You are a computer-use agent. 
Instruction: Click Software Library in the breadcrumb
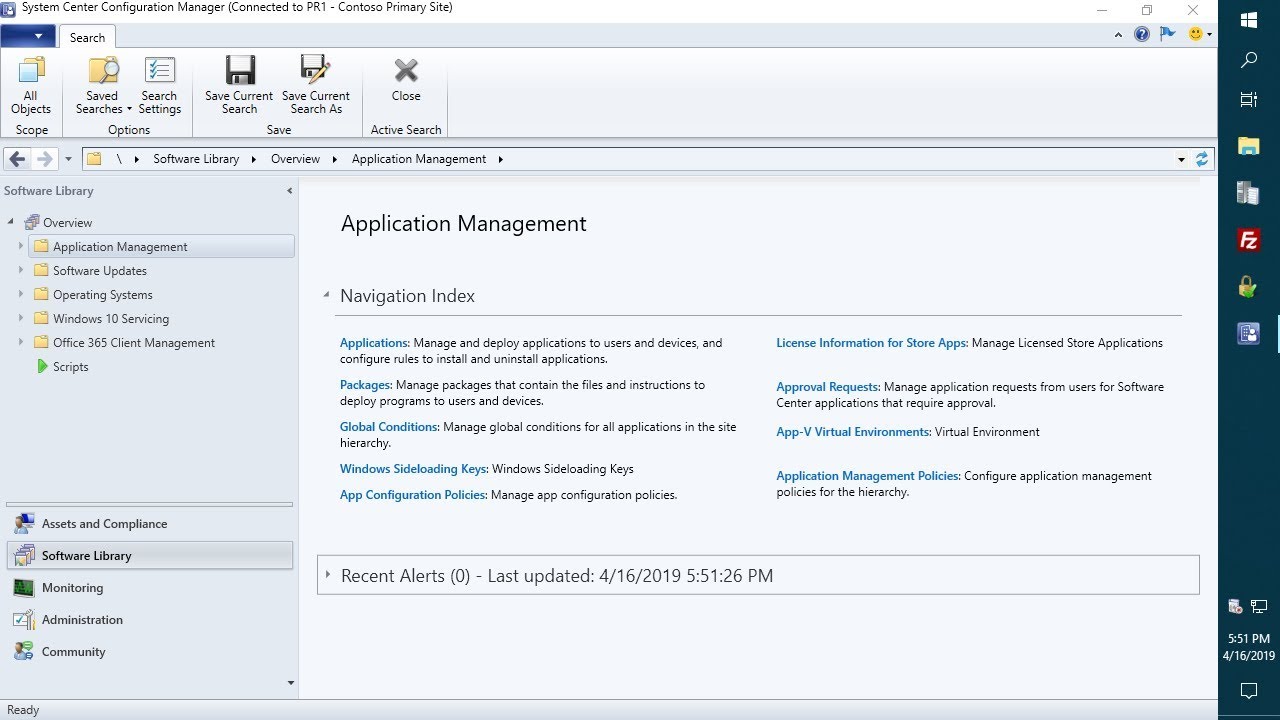196,159
